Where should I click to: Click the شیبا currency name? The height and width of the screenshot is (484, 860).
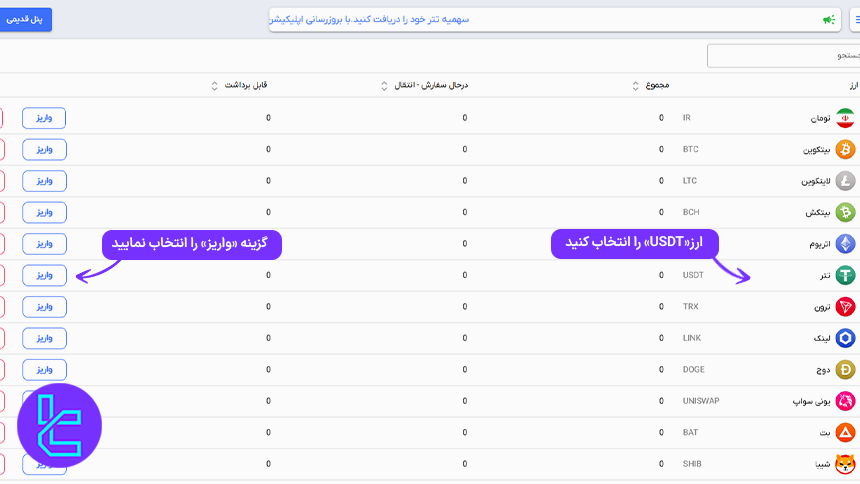(823, 465)
